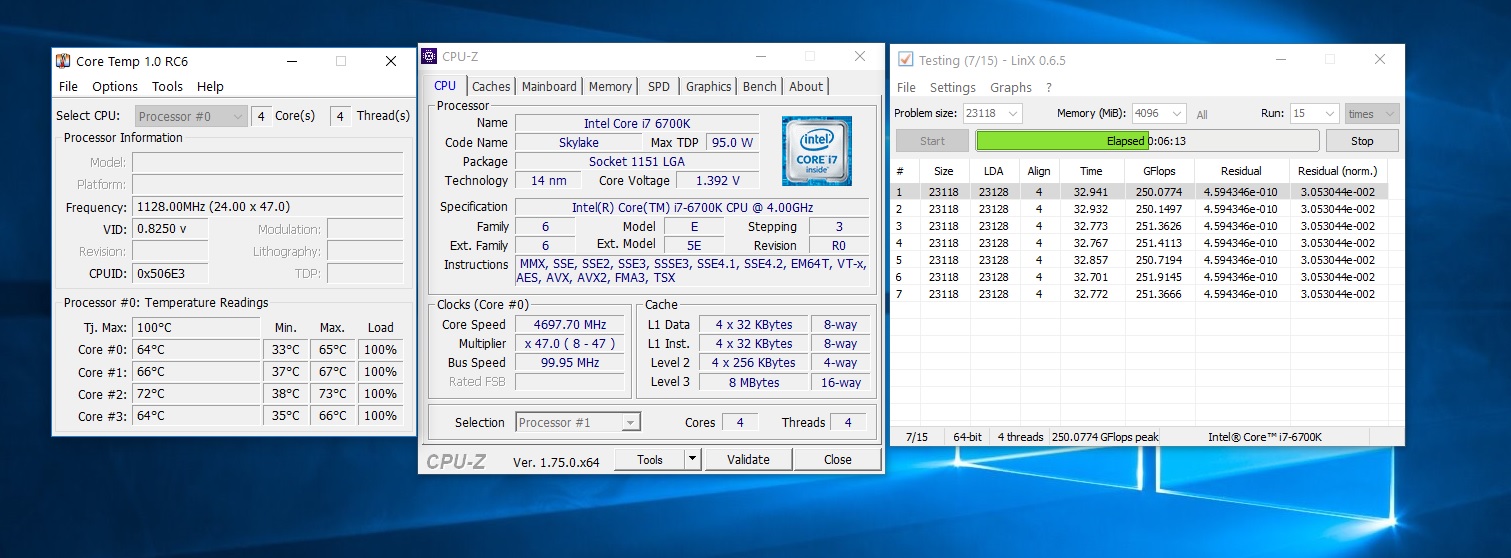Click the Close button in CPU-Z
The image size is (1511, 558).
point(838,459)
